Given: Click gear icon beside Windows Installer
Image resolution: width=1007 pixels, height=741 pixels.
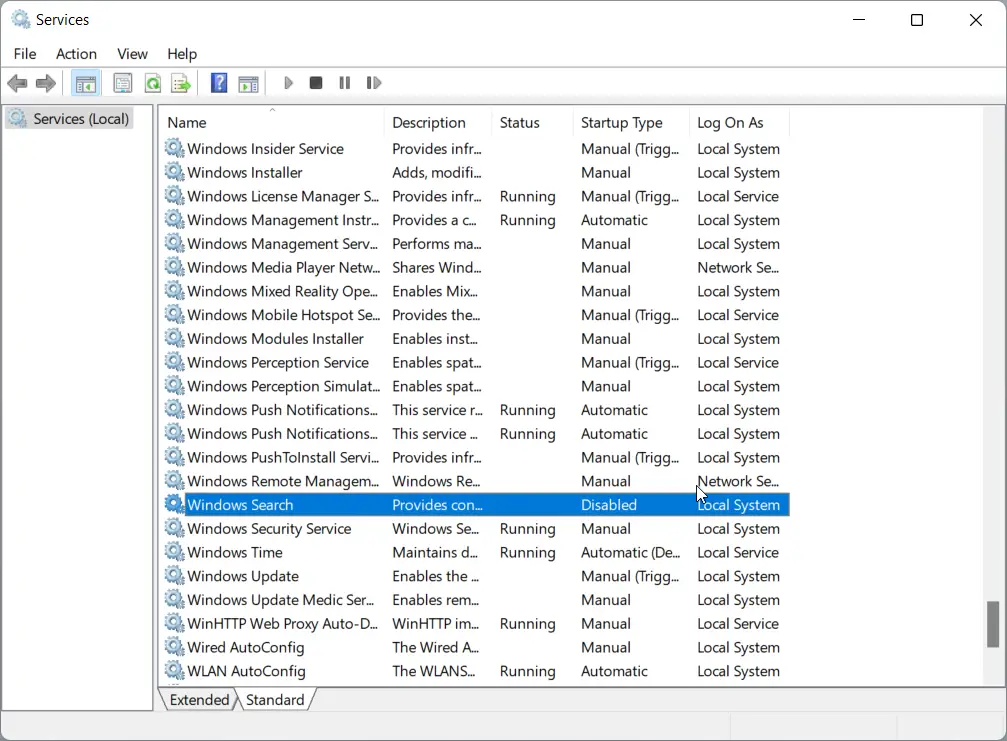Looking at the screenshot, I should coord(174,171).
